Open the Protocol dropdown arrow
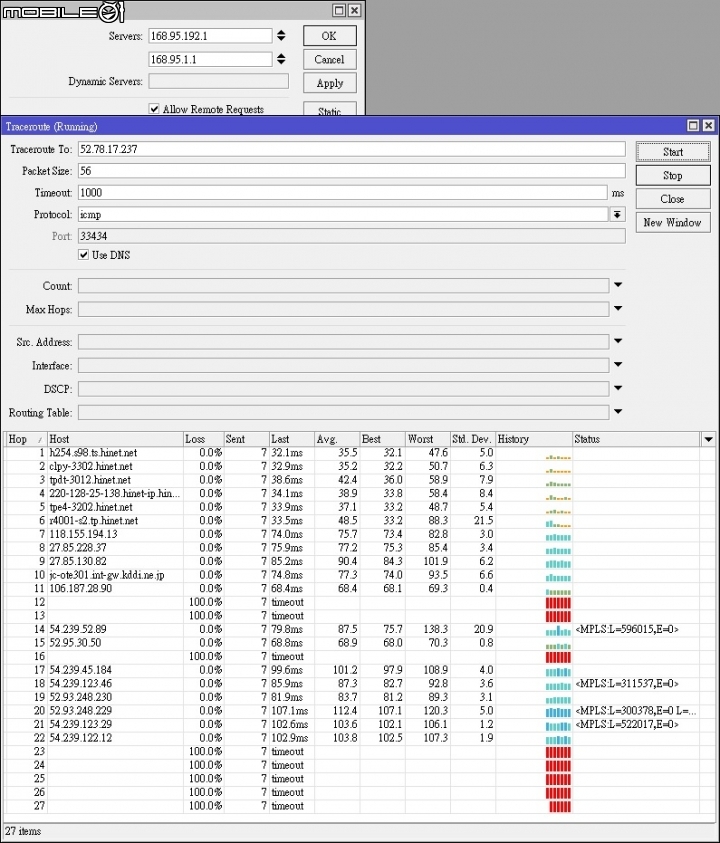Screen dimensions: 720x843 coord(617,215)
